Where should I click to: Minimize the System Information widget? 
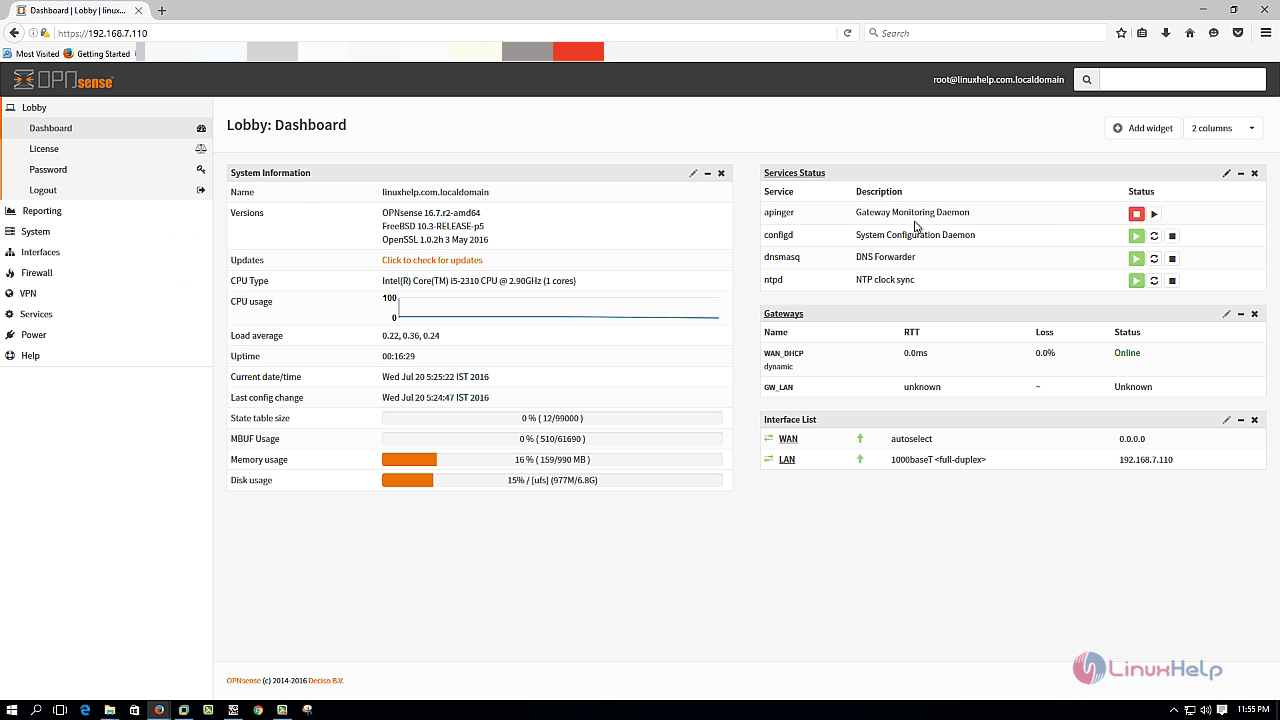point(707,173)
